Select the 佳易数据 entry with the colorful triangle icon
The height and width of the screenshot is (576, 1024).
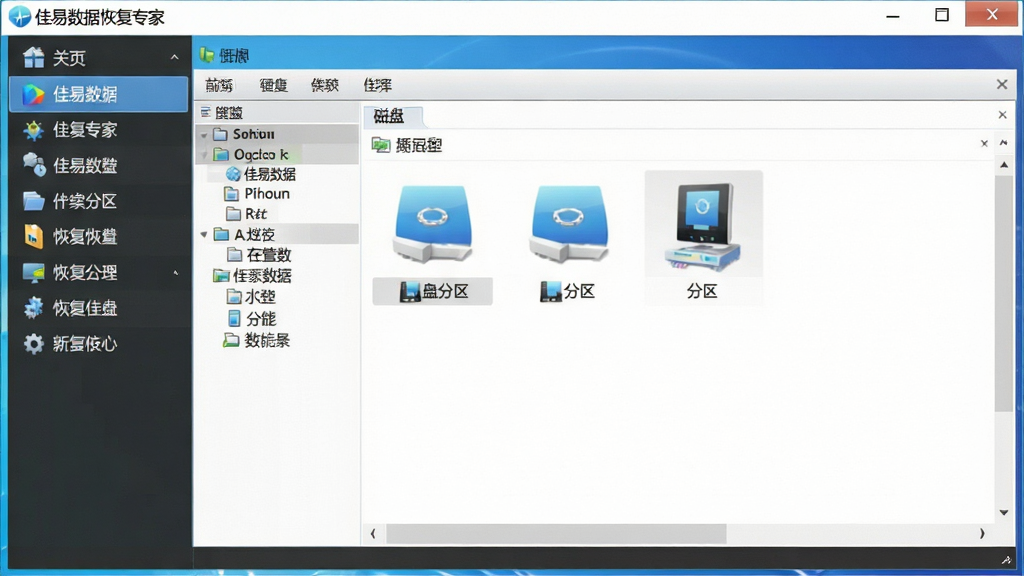[98, 94]
